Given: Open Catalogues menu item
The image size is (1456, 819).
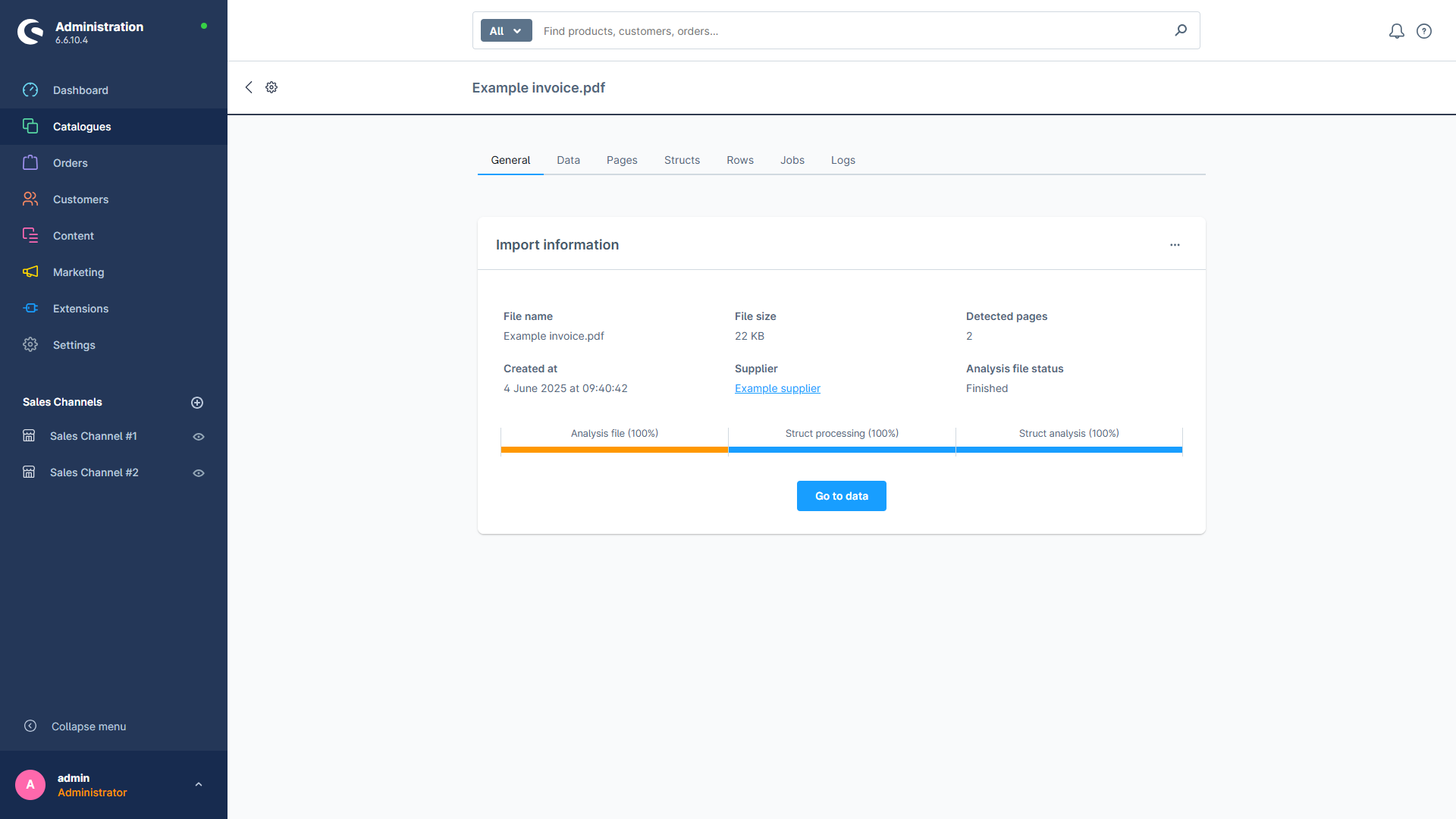Looking at the screenshot, I should click(114, 127).
